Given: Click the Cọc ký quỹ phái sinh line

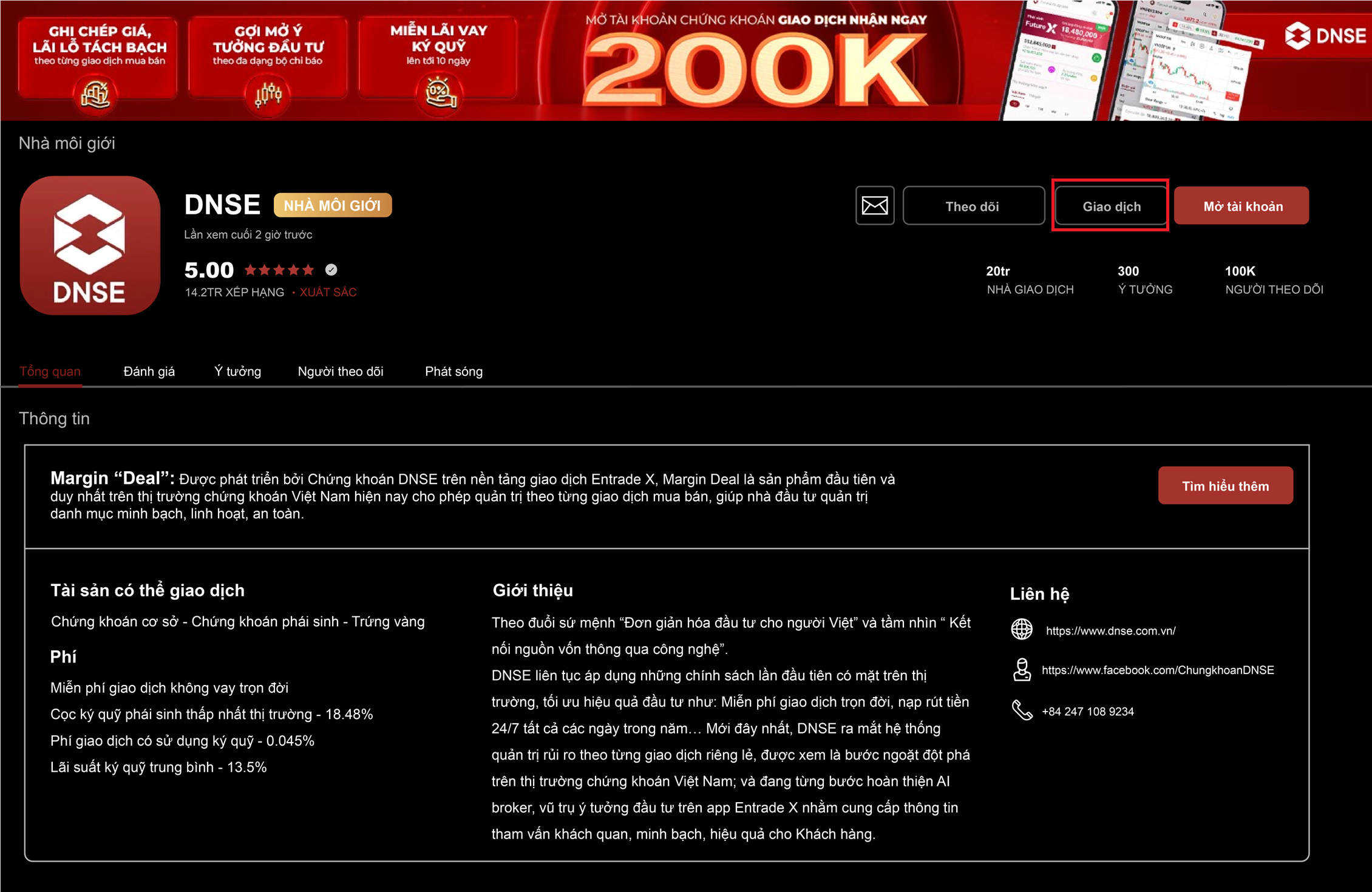Looking at the screenshot, I should coord(211,714).
